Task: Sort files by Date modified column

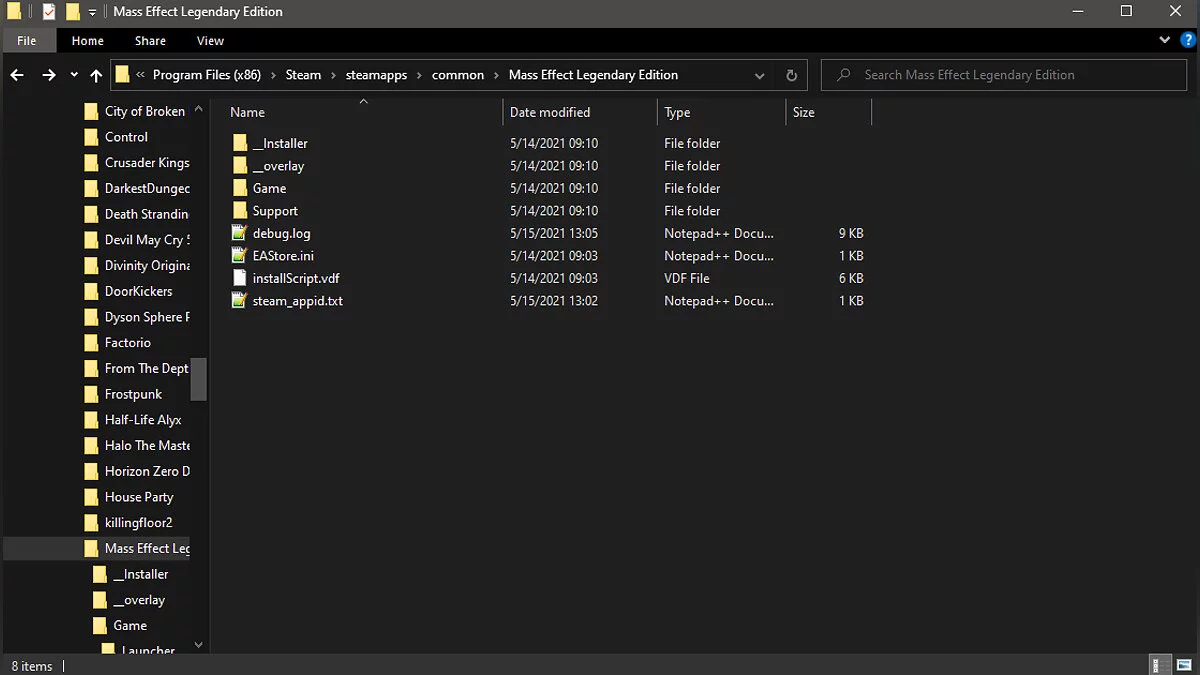Action: pyautogui.click(x=550, y=112)
